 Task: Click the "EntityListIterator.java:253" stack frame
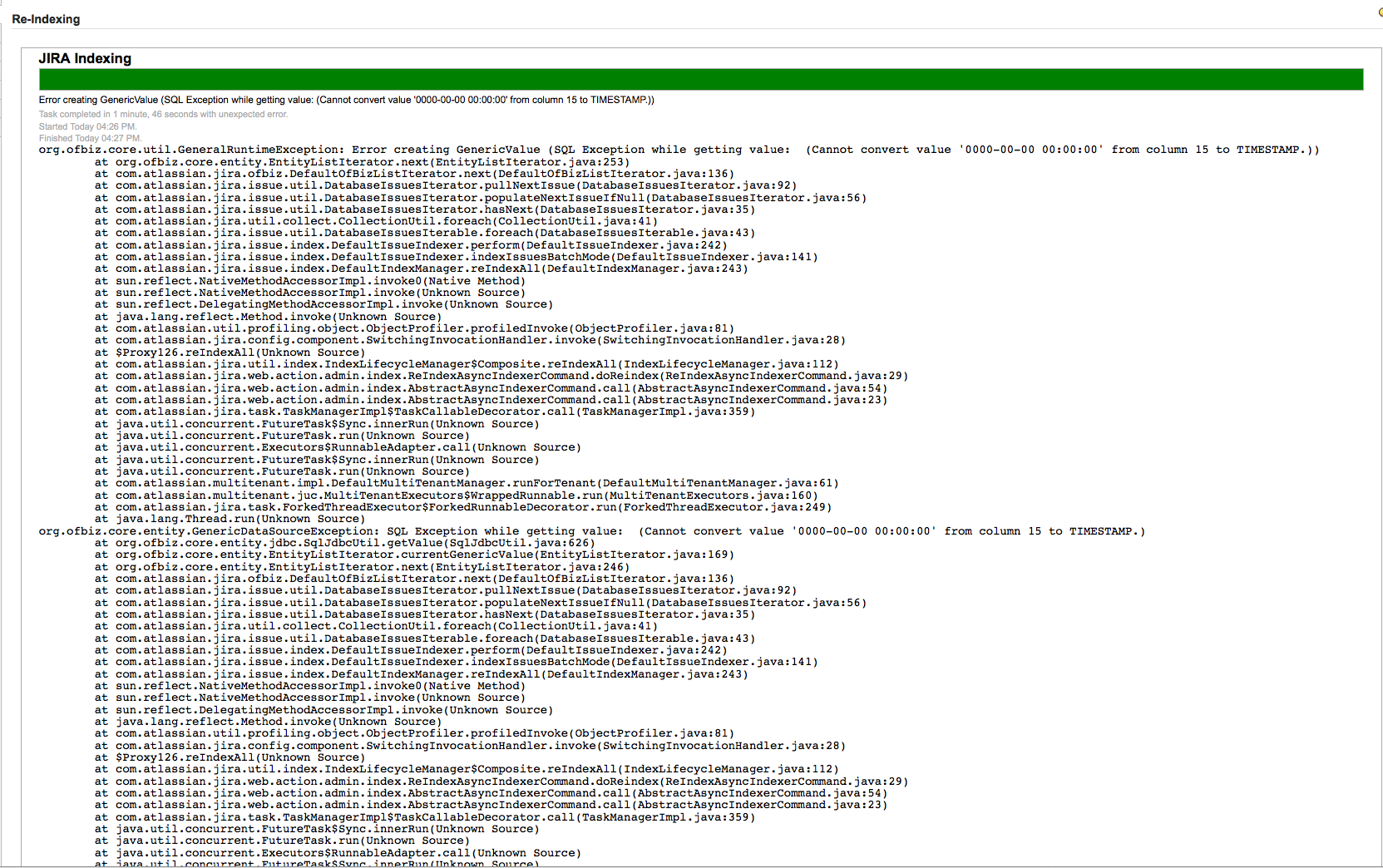(362, 162)
